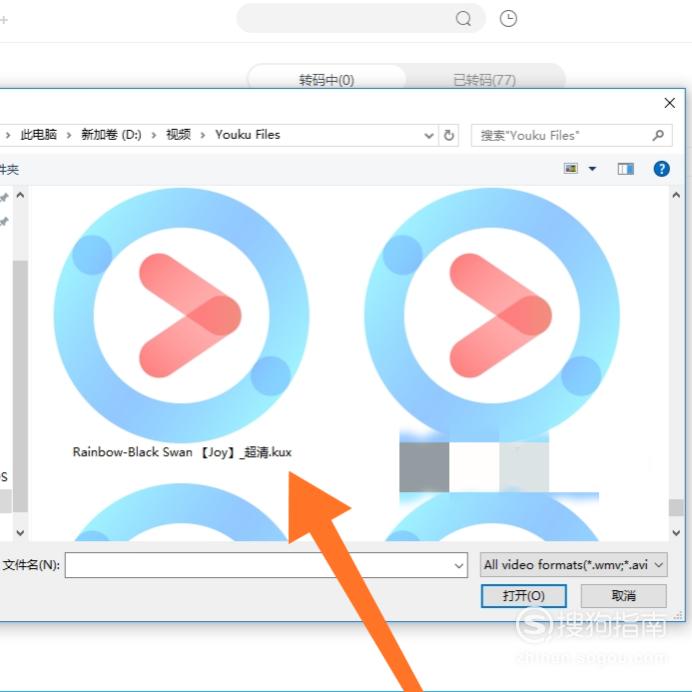Go to the 视频 folder in the path
692x692 pixels.
click(x=178, y=135)
